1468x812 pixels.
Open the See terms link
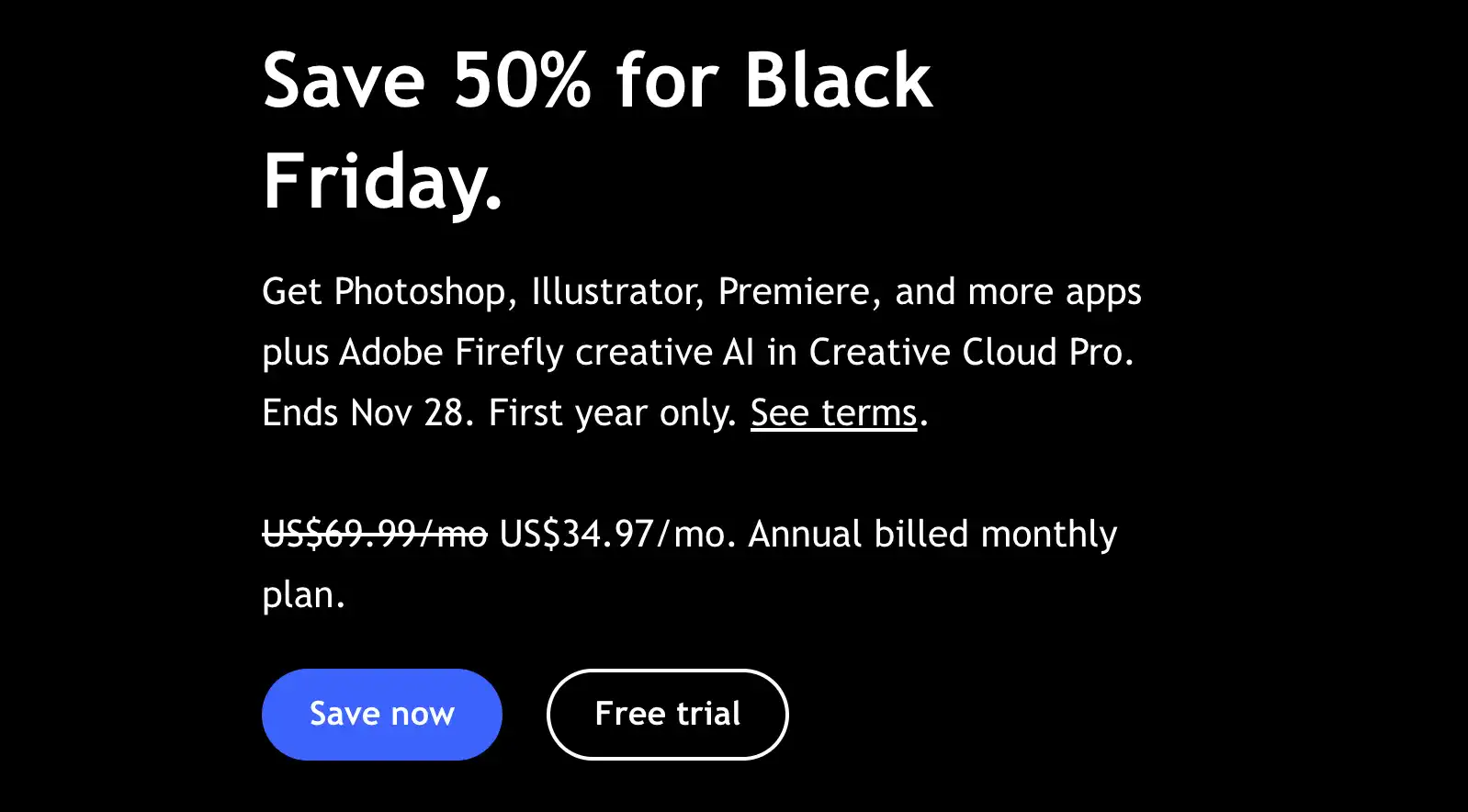click(833, 412)
